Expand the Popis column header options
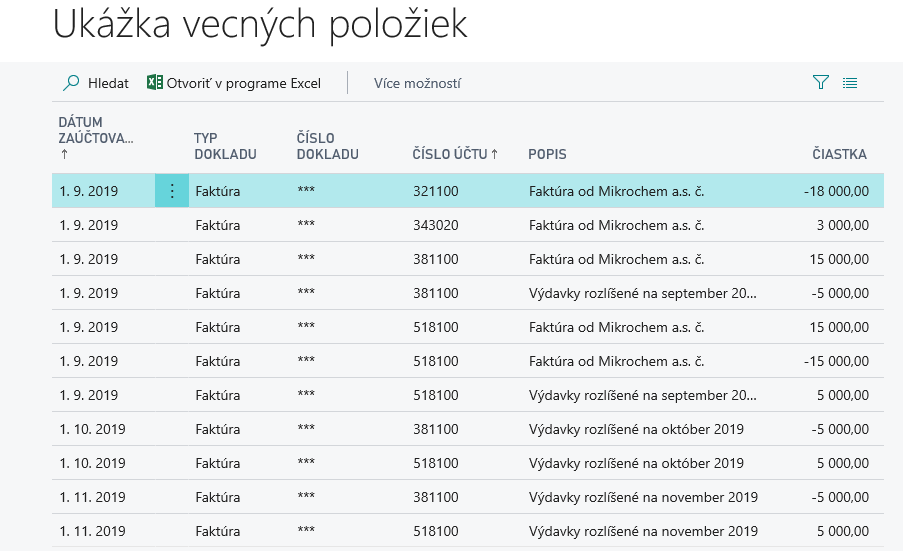 click(x=547, y=154)
